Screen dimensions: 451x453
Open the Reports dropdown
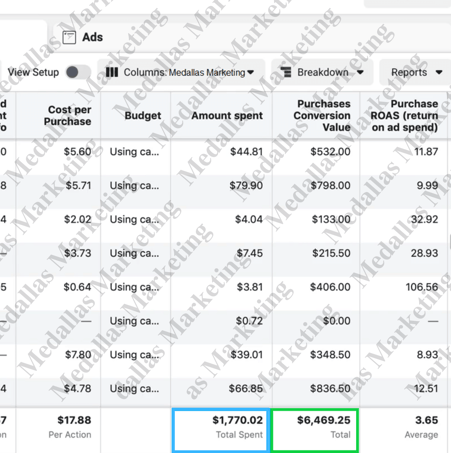click(416, 72)
